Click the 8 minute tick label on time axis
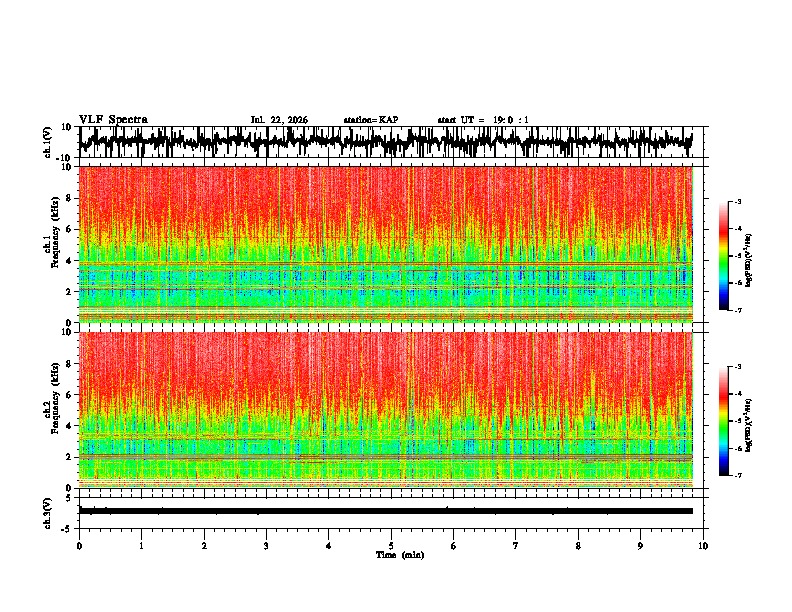 coord(578,546)
